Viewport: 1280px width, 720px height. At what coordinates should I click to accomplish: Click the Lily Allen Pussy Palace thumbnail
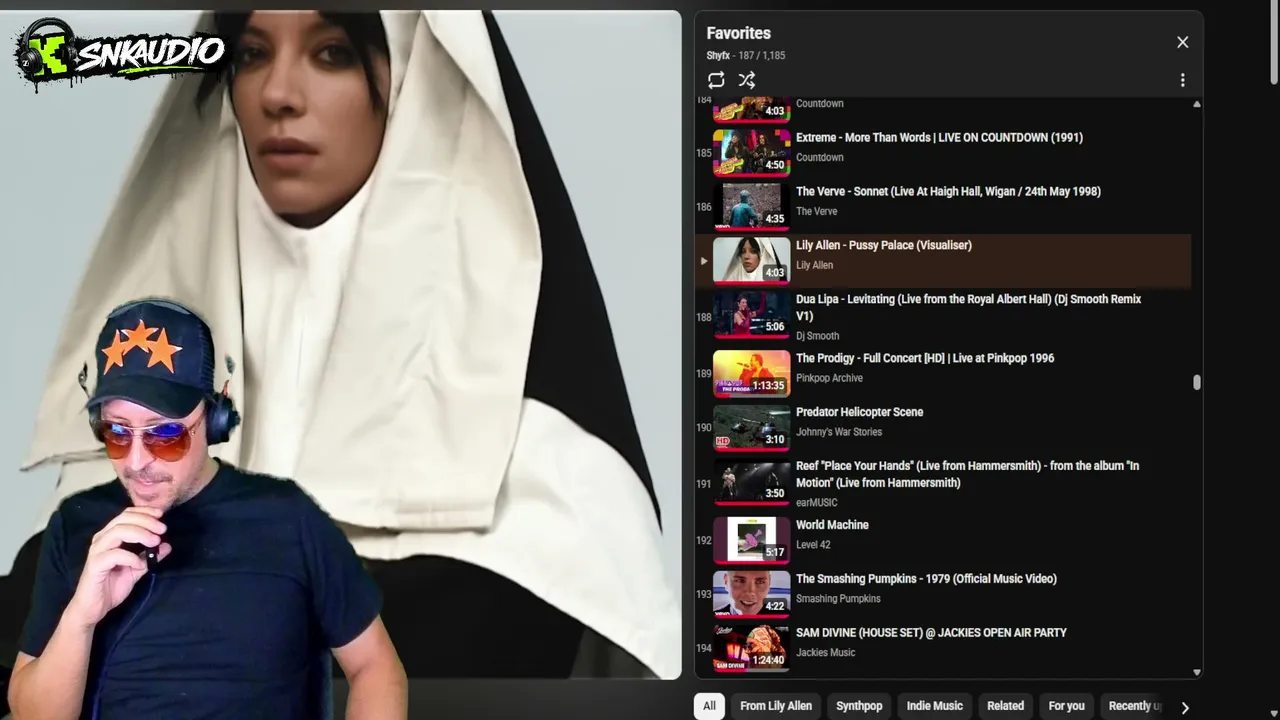click(x=752, y=260)
